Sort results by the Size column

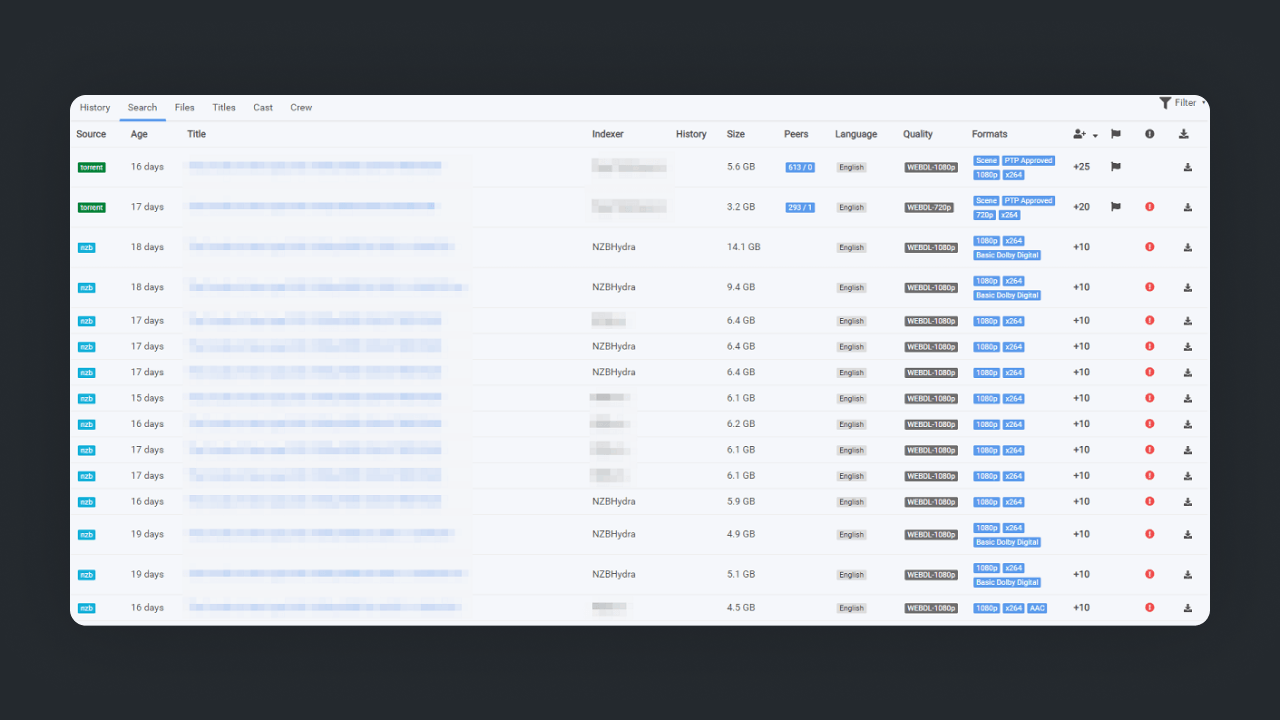pyautogui.click(x=736, y=134)
